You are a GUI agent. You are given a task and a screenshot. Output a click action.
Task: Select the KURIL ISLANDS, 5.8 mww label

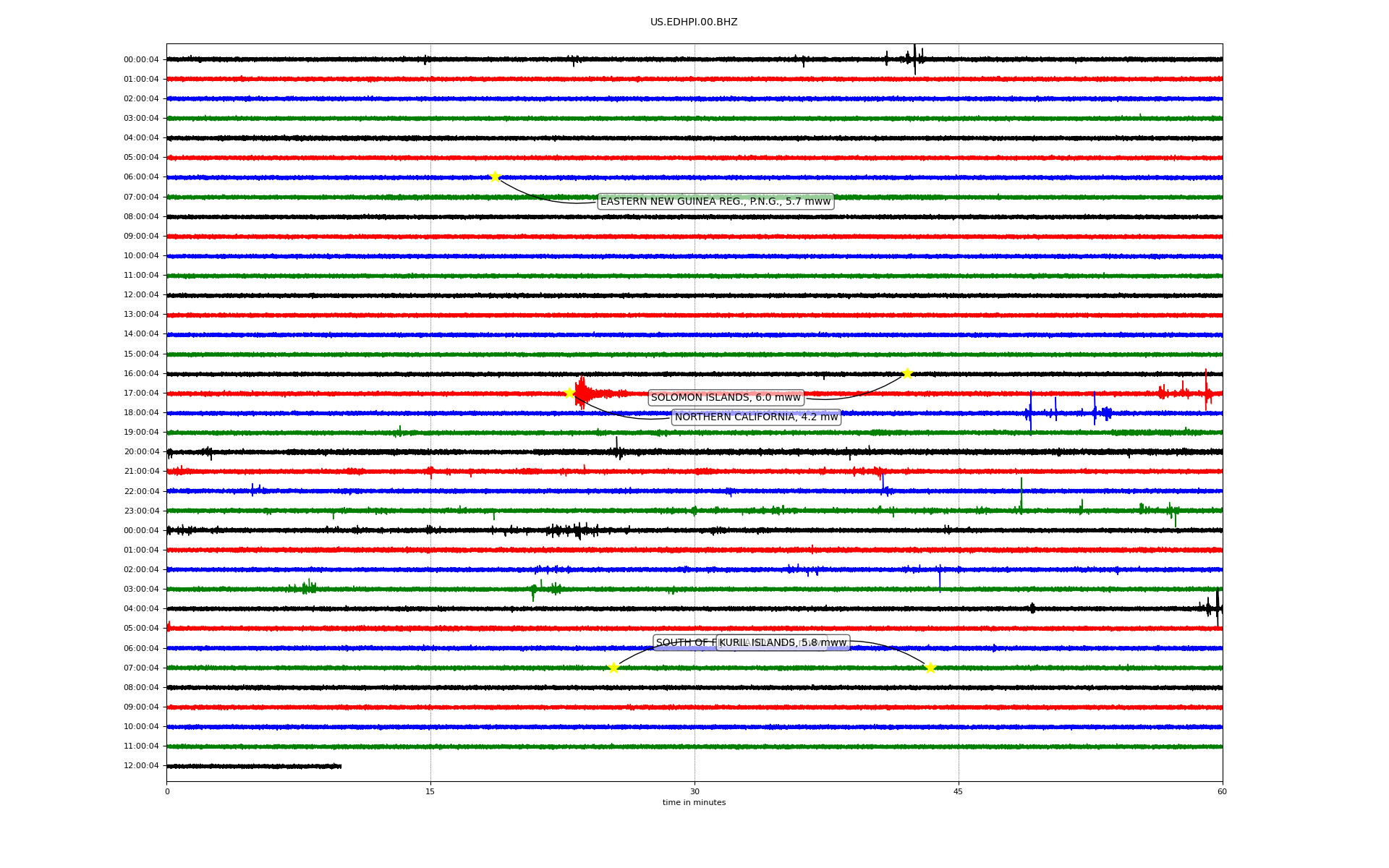[783, 642]
